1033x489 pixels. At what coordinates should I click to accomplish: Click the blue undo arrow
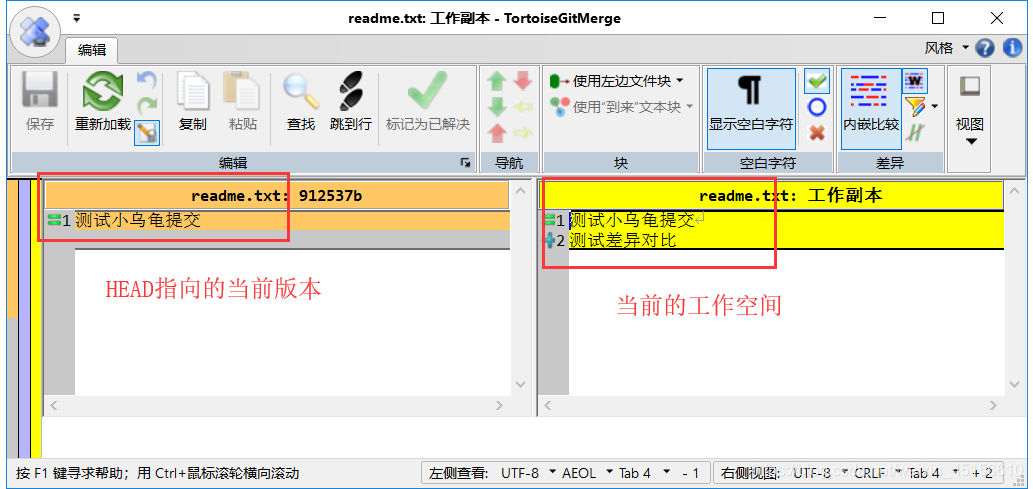[146, 80]
